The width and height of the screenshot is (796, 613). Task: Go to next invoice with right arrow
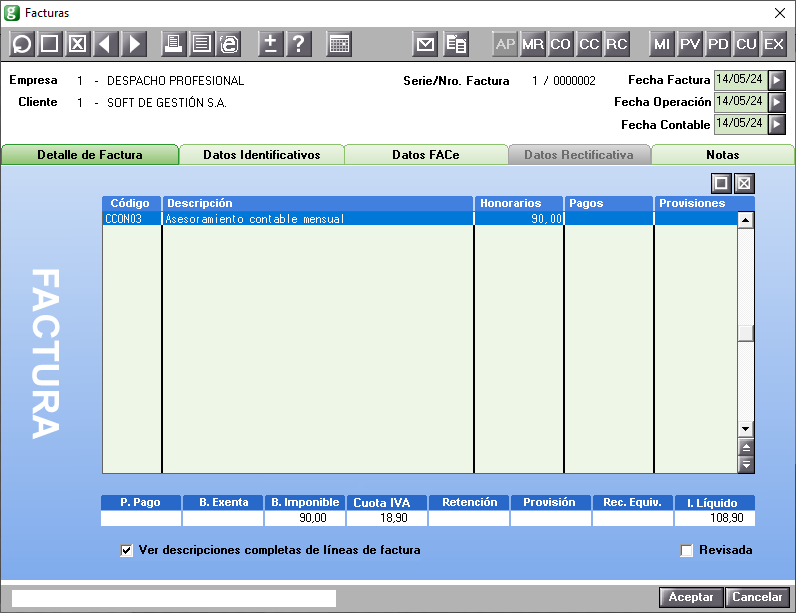pos(134,44)
